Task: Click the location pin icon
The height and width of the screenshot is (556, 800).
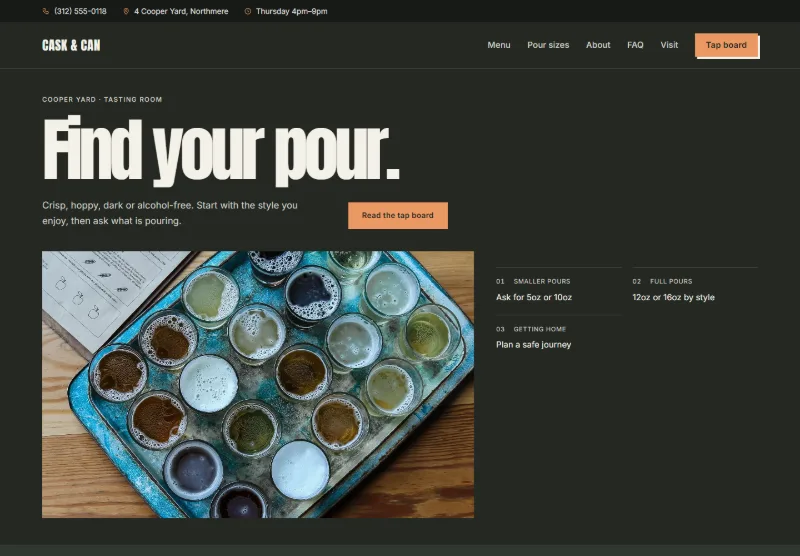Action: (x=126, y=11)
